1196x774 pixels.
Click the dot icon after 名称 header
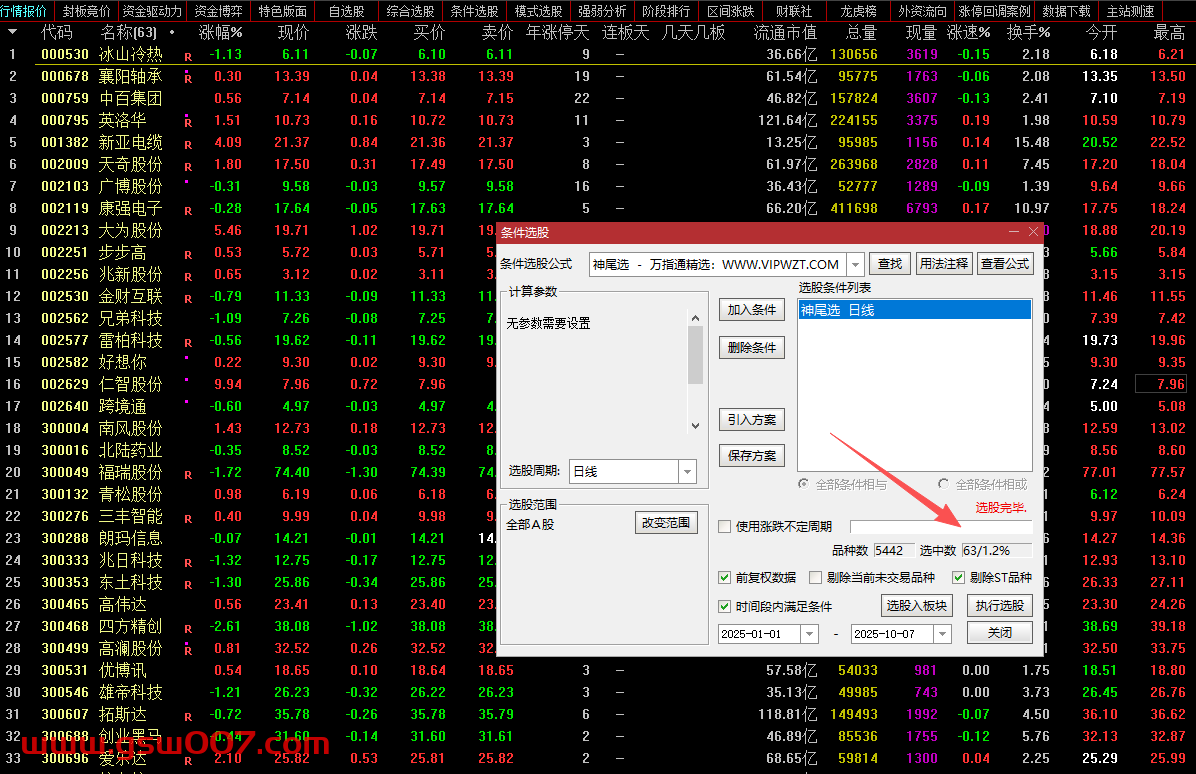[172, 32]
